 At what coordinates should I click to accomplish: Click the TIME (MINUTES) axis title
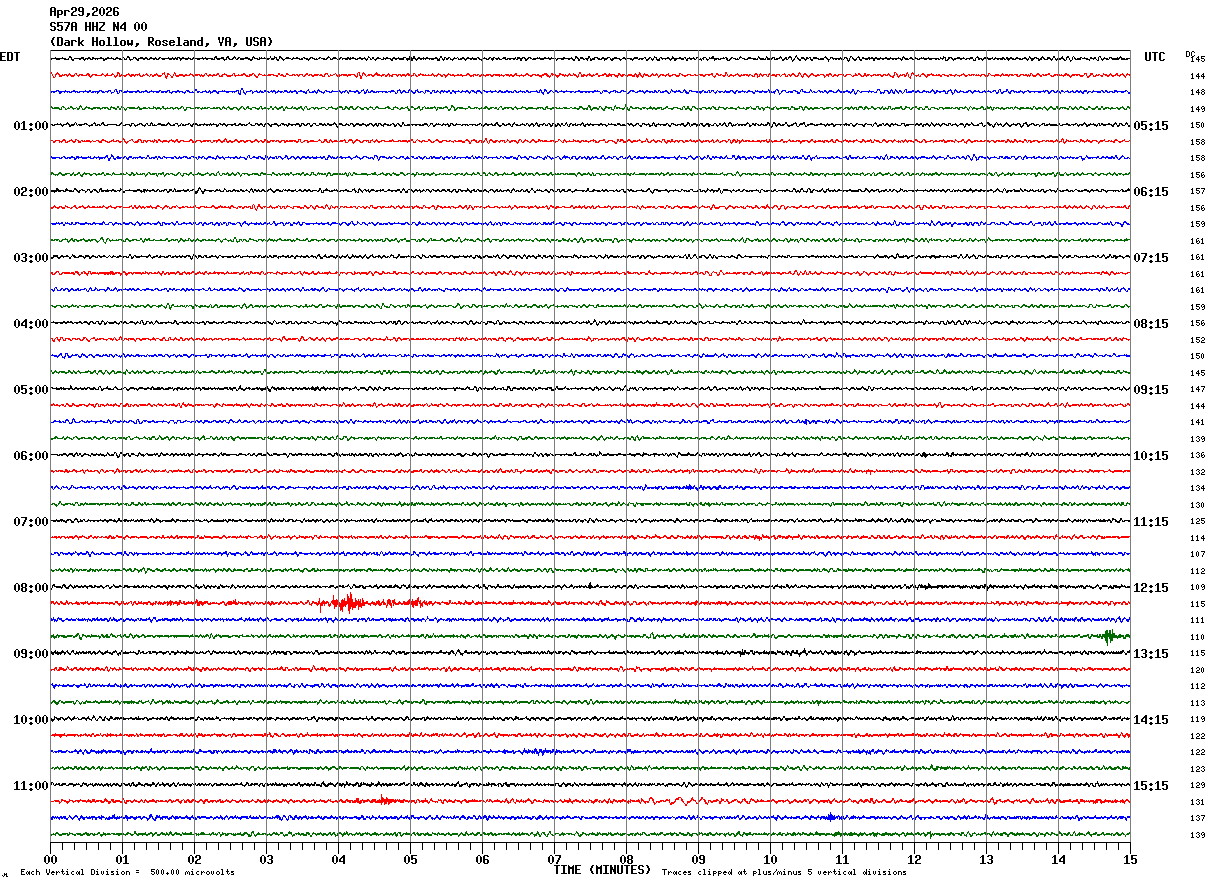pos(602,870)
